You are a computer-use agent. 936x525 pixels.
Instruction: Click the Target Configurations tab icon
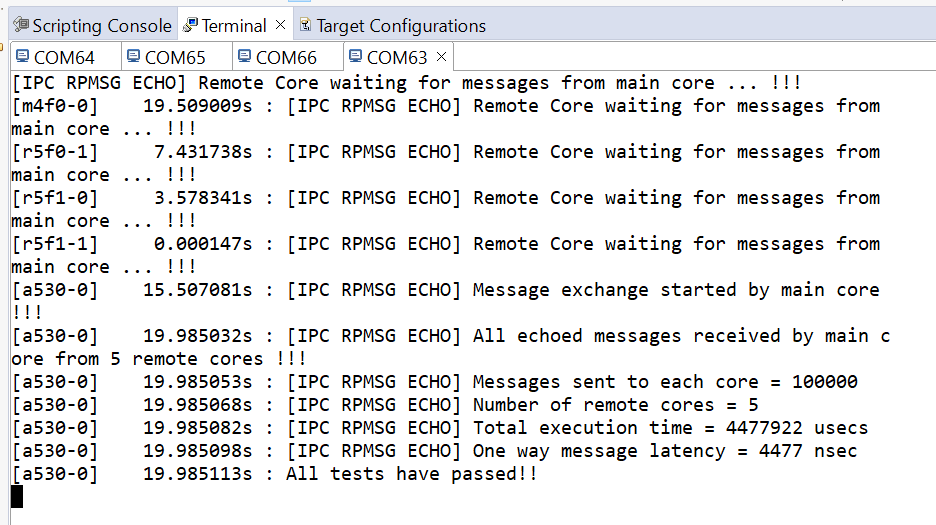[305, 25]
